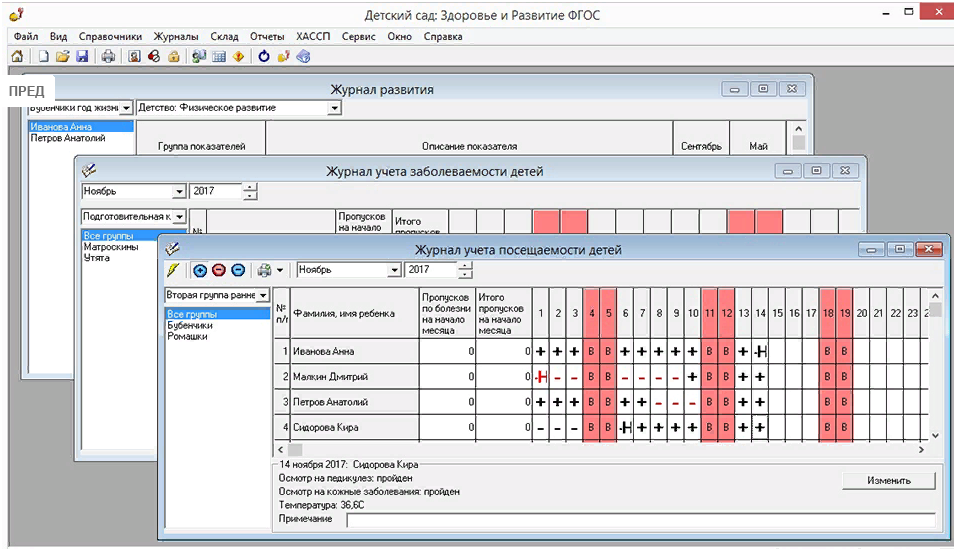Open 'Детство: Физическое развитие' dropdown
Viewport: 954px width, 549px height.
tap(335, 108)
